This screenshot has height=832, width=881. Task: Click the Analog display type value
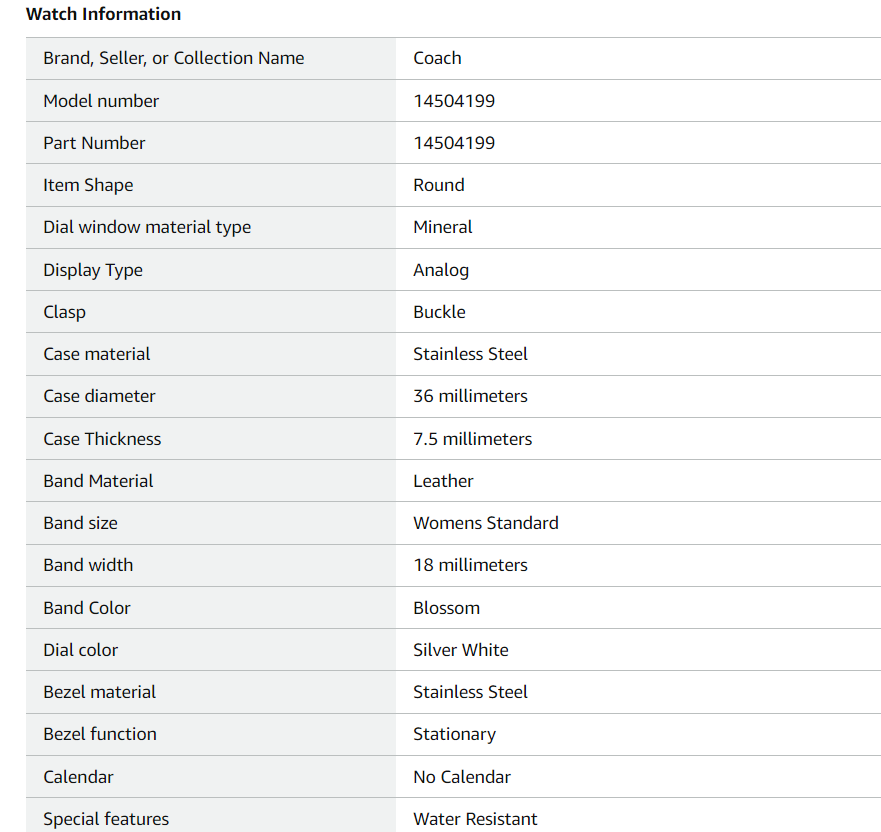441,270
